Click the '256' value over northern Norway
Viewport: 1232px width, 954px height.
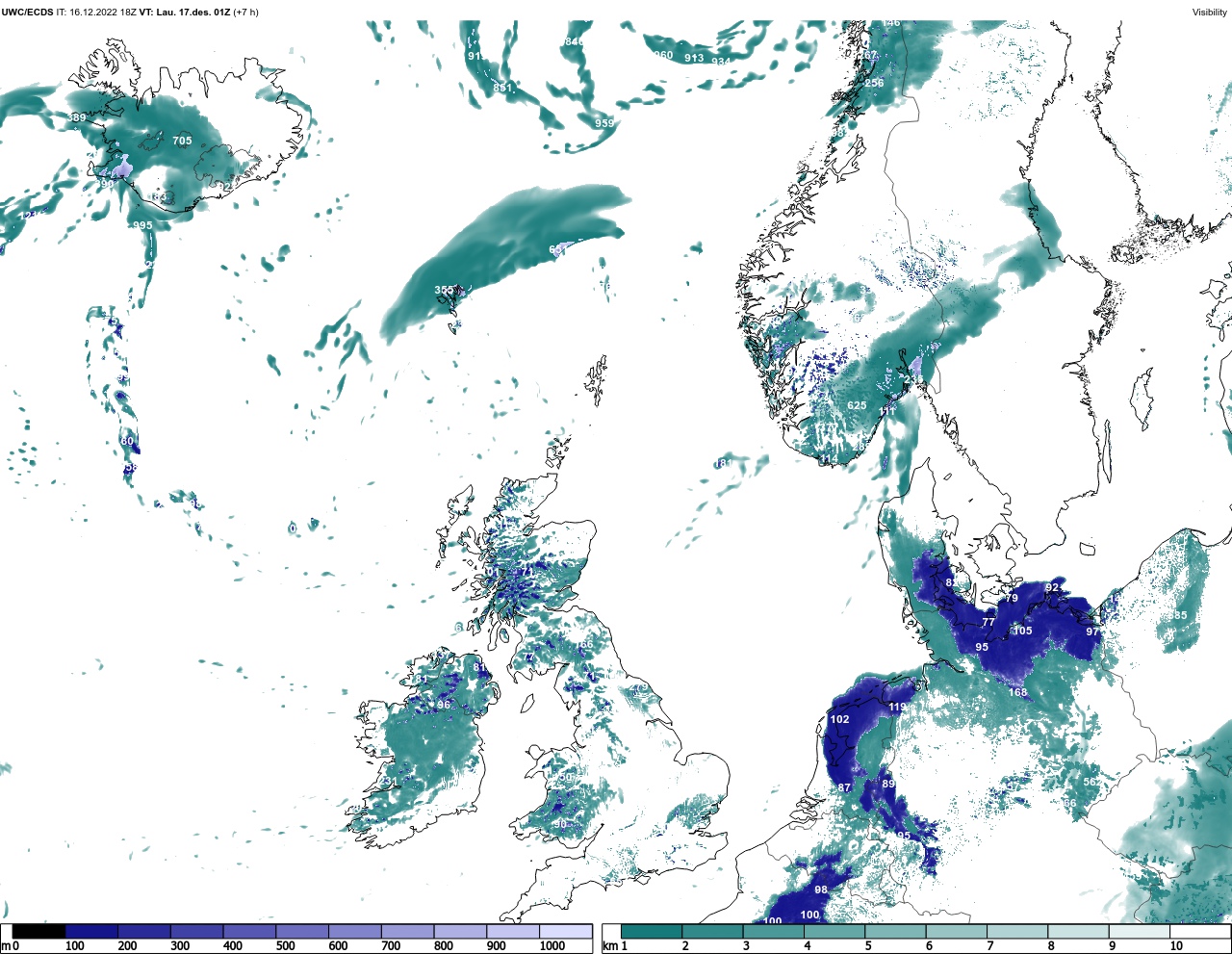tap(874, 84)
